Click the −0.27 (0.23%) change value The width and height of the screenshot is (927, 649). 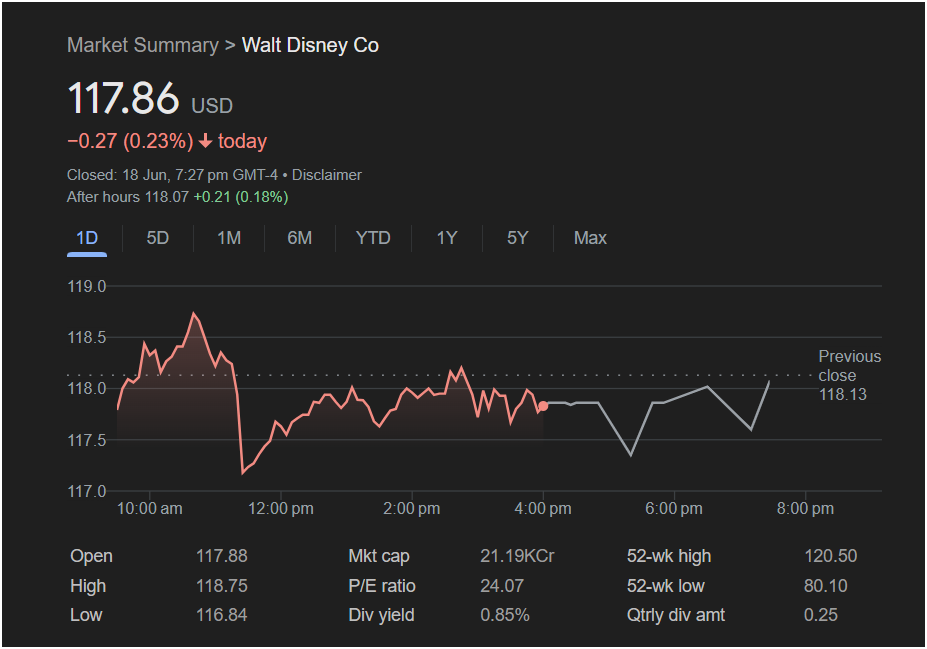tap(130, 141)
